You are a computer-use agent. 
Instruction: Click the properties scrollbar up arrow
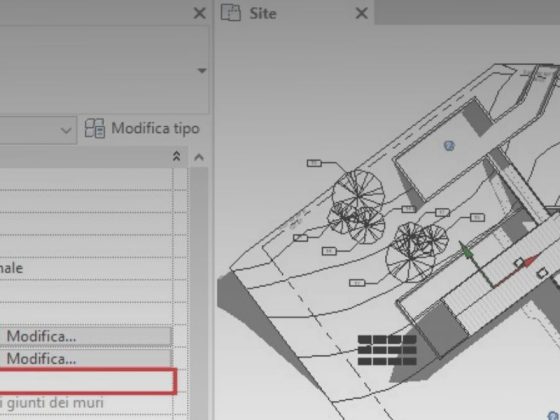click(x=199, y=157)
